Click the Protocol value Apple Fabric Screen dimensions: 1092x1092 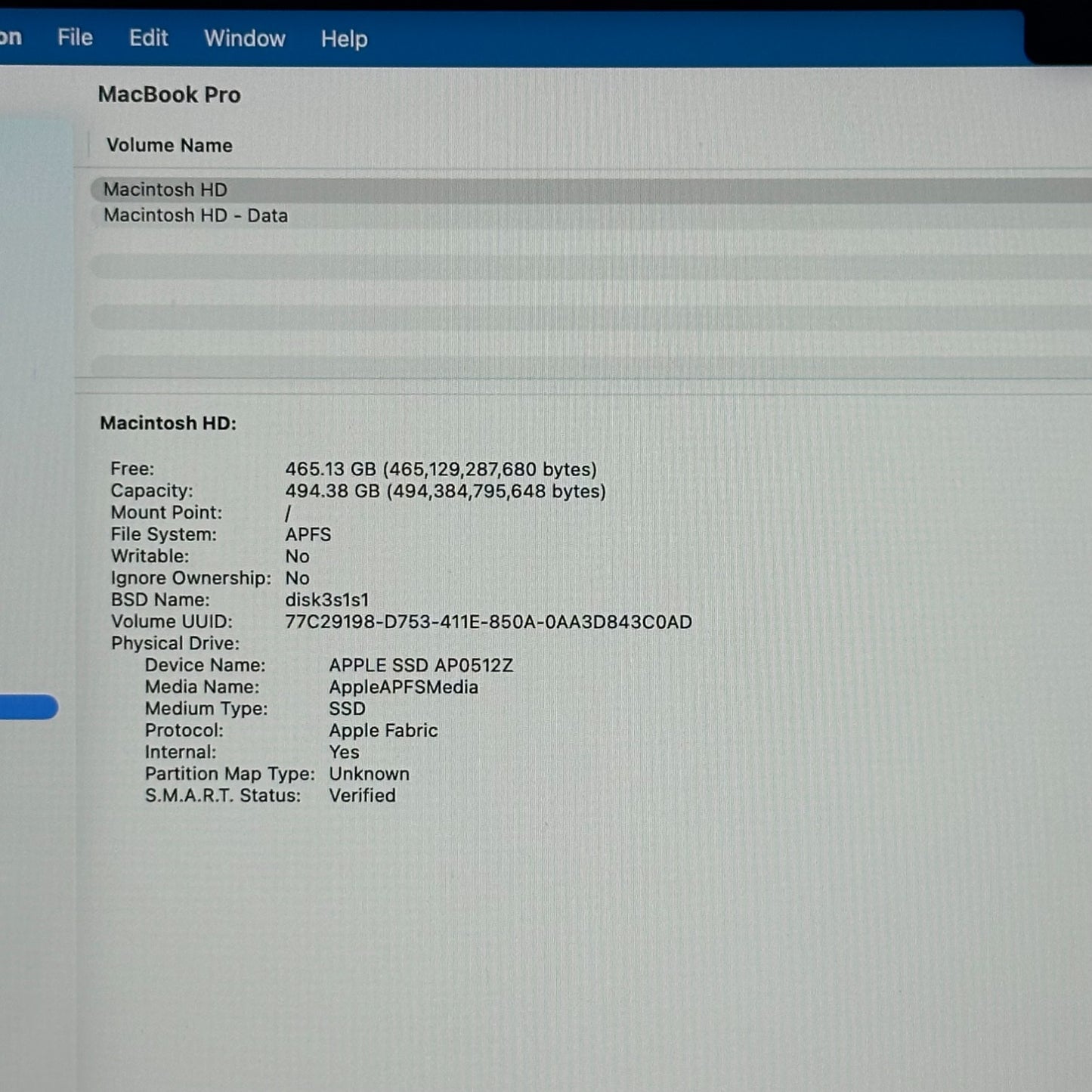click(383, 731)
